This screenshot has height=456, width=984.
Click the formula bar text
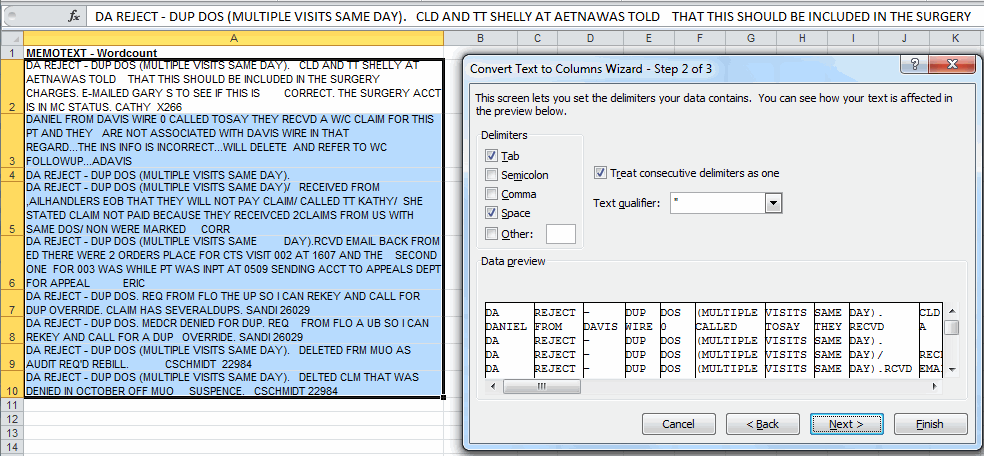533,17
